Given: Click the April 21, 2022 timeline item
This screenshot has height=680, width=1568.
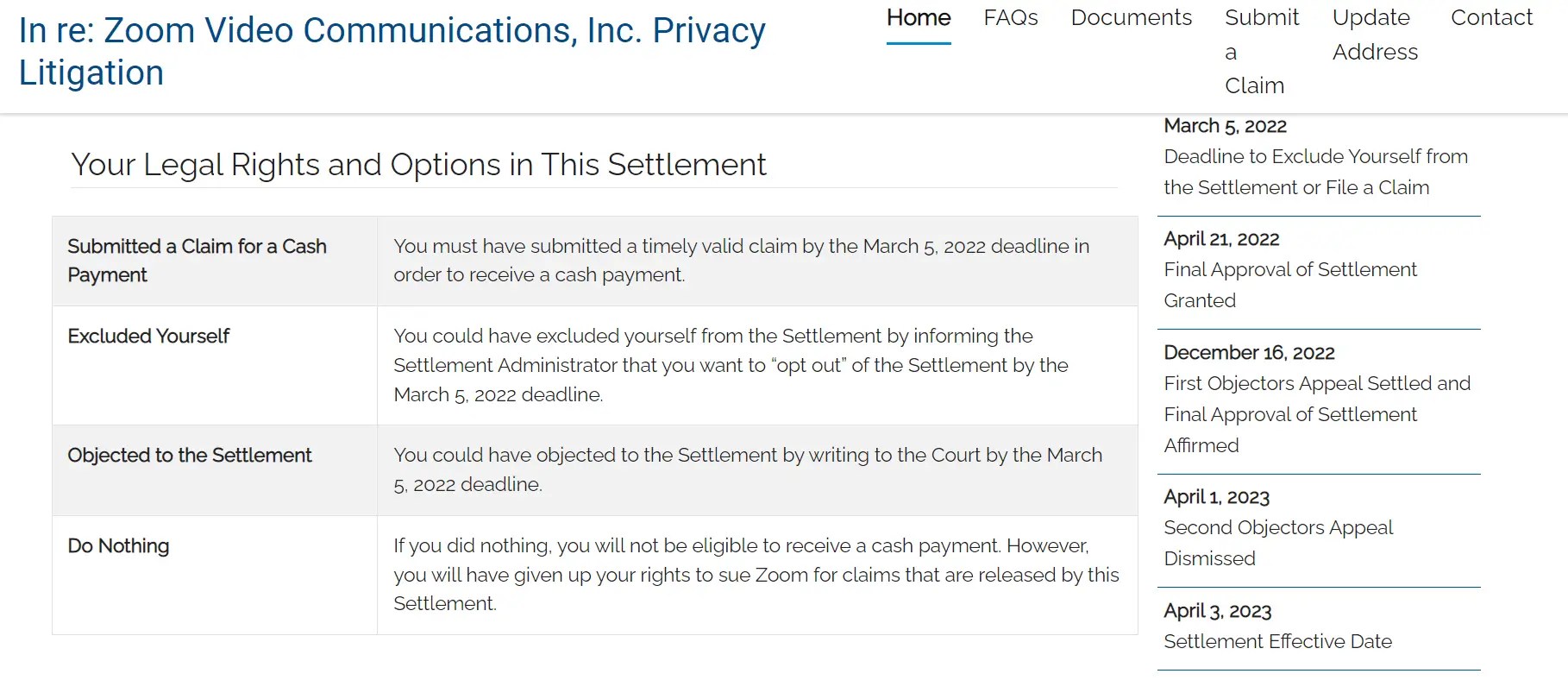Looking at the screenshot, I should (1222, 239).
